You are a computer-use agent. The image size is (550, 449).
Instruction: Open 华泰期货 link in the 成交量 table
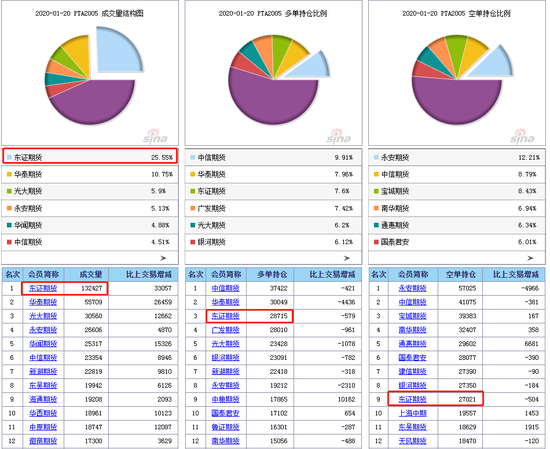43,302
